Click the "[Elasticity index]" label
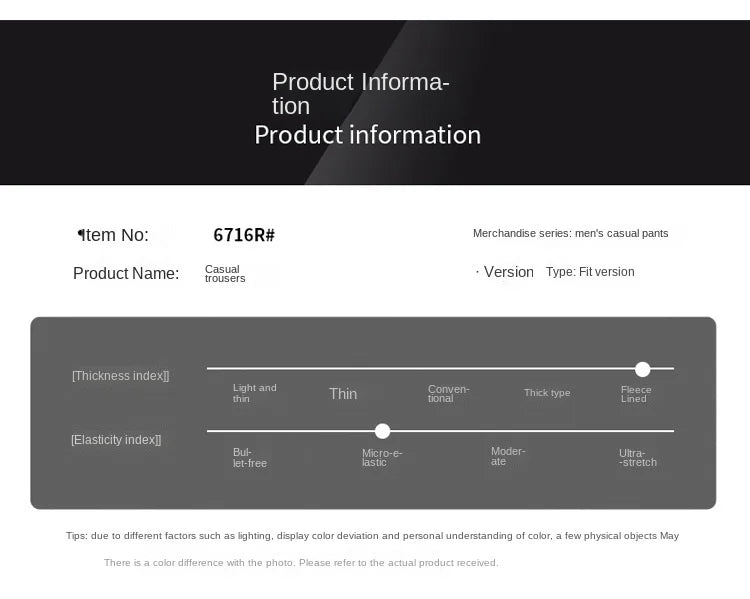The image size is (750, 599). tap(116, 440)
